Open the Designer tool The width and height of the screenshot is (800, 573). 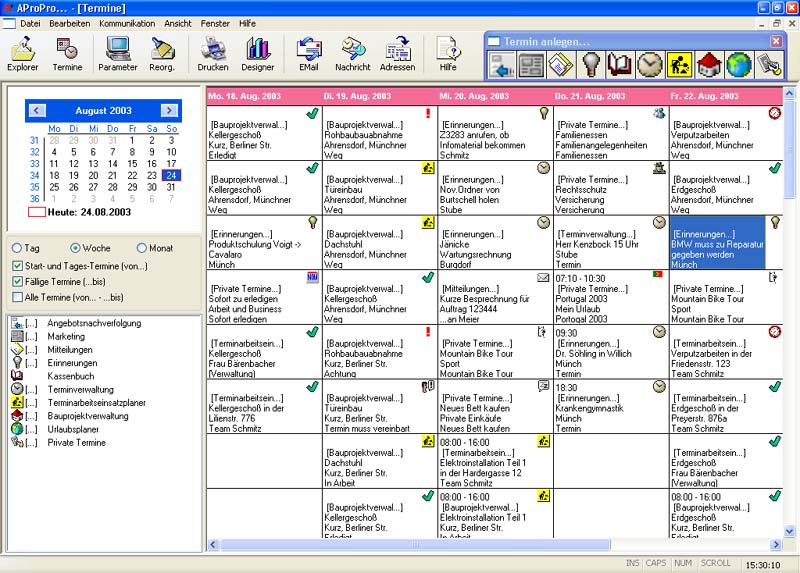[258, 54]
